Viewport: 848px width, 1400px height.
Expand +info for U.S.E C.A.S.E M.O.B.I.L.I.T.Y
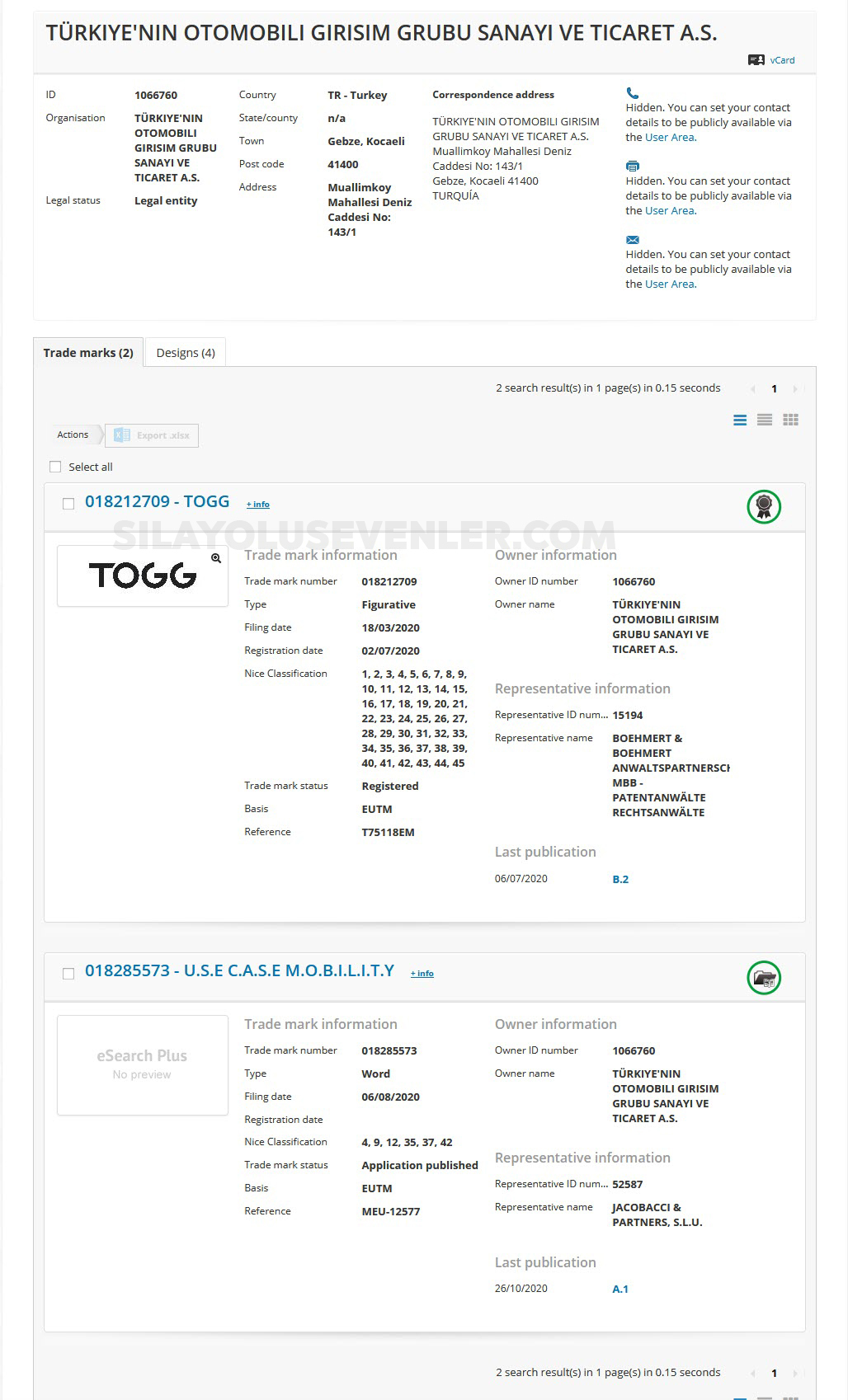[x=422, y=974]
